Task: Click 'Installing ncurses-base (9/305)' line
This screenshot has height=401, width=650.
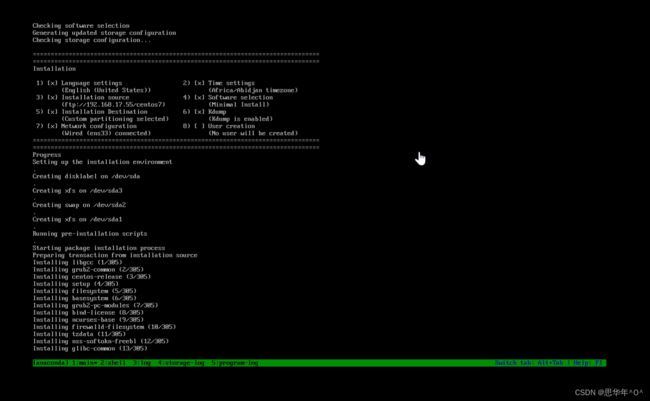Action: click(x=88, y=320)
